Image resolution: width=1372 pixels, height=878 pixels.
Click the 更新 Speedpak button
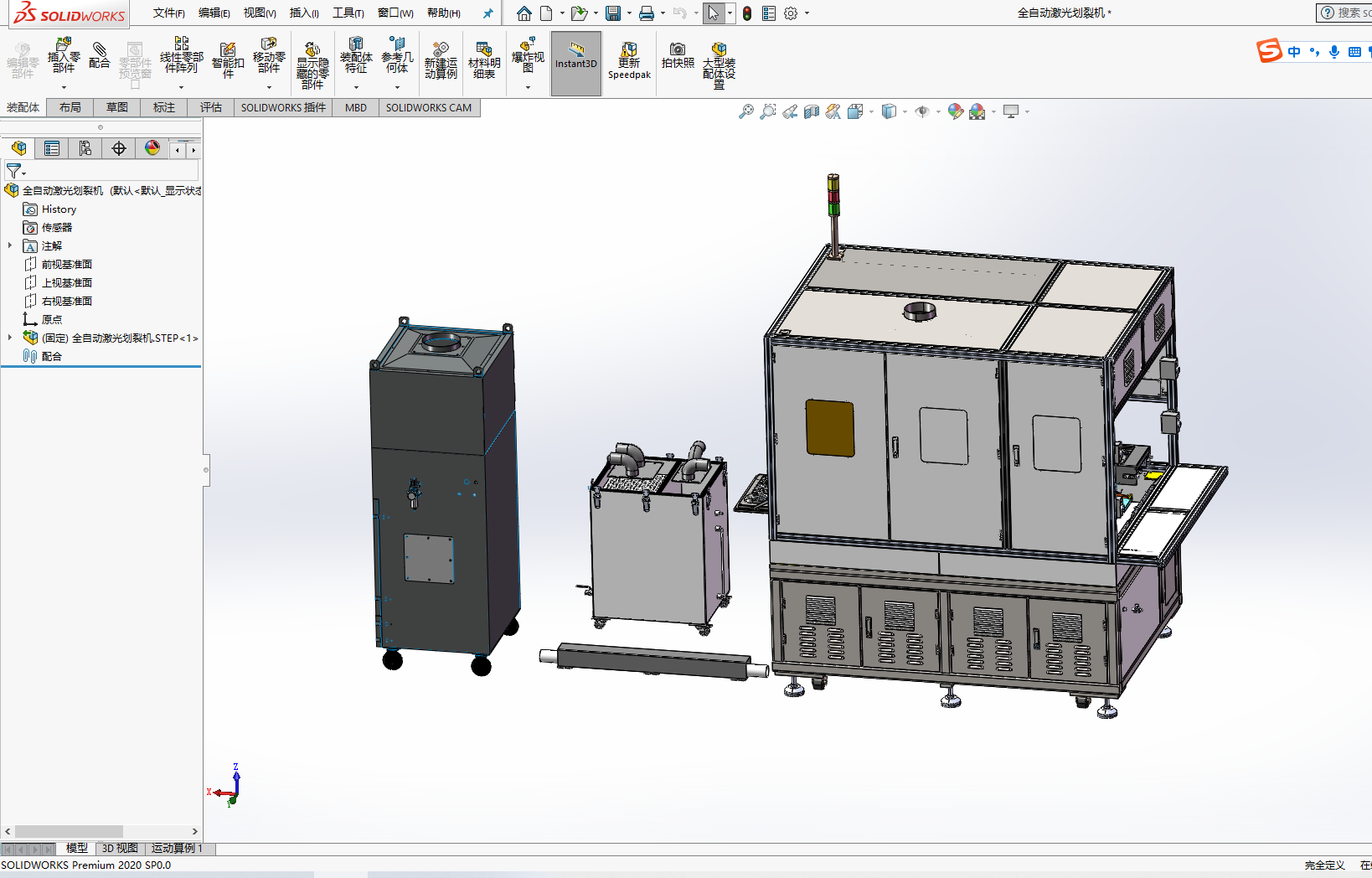pyautogui.click(x=629, y=61)
